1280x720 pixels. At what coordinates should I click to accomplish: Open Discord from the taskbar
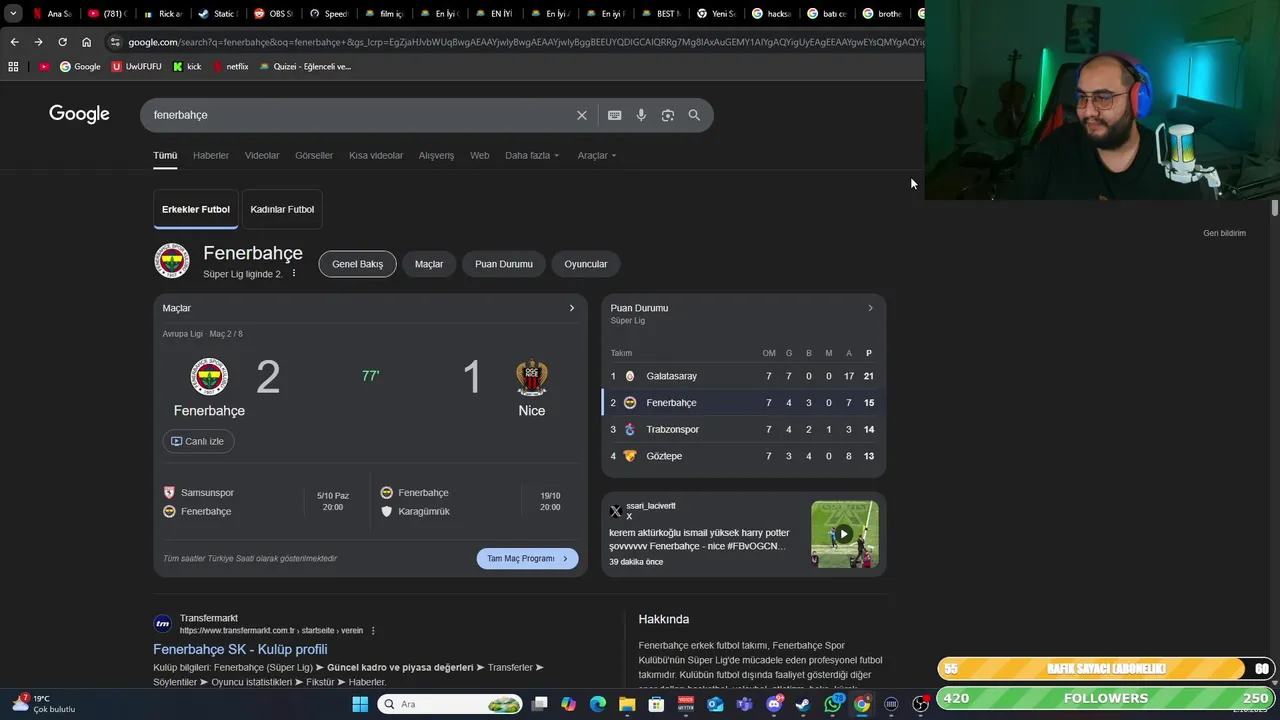(x=774, y=704)
